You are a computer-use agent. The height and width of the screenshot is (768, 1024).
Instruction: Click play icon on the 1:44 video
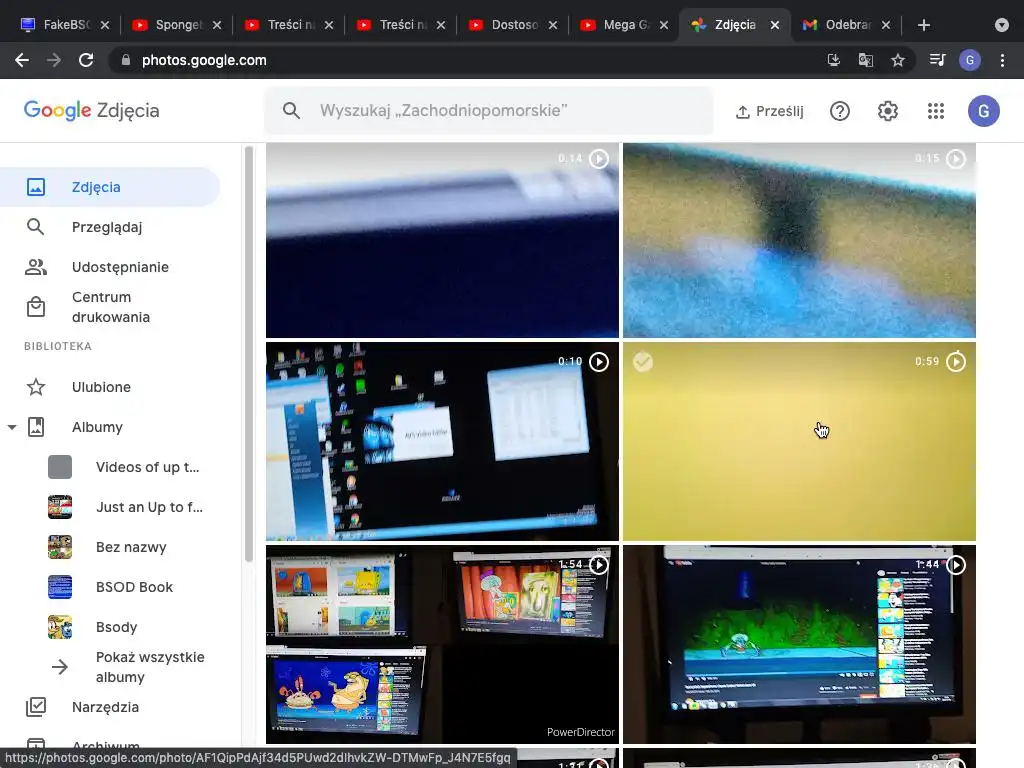(956, 565)
